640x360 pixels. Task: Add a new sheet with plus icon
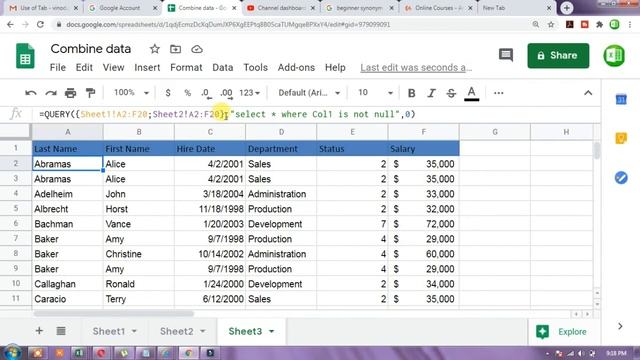(39, 331)
